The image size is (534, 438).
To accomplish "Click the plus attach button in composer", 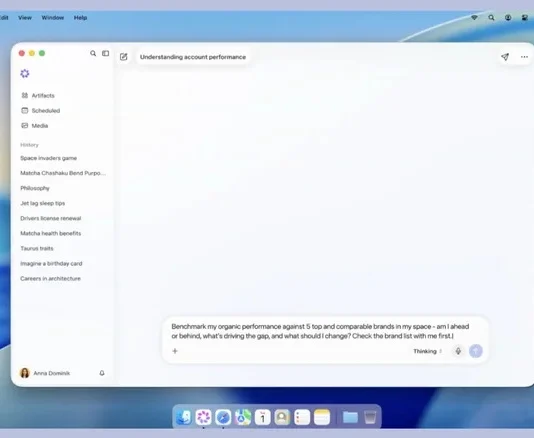I will coord(175,351).
